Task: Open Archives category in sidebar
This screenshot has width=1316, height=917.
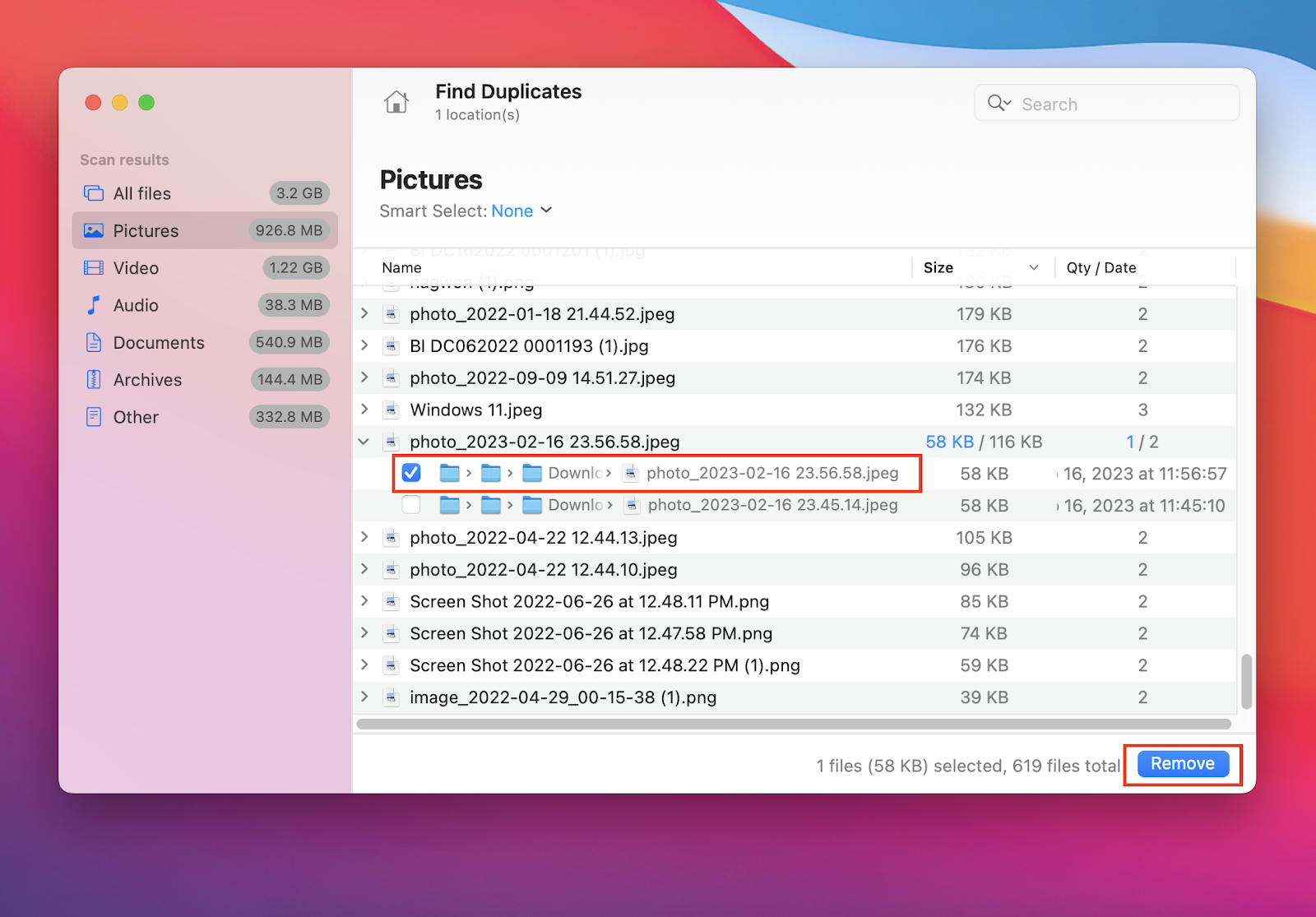Action: pos(205,379)
